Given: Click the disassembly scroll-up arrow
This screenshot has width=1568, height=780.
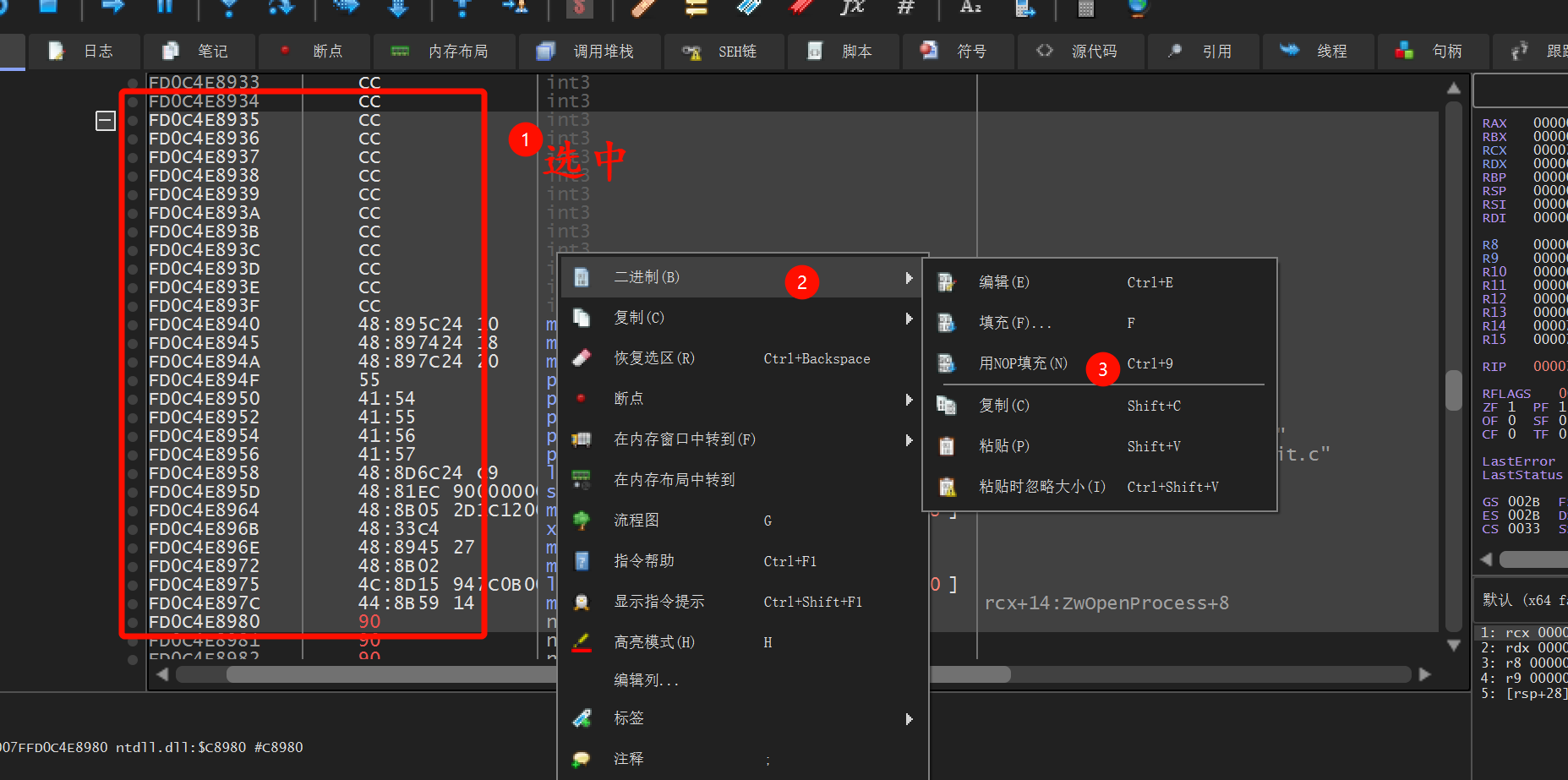Looking at the screenshot, I should pyautogui.click(x=1454, y=88).
